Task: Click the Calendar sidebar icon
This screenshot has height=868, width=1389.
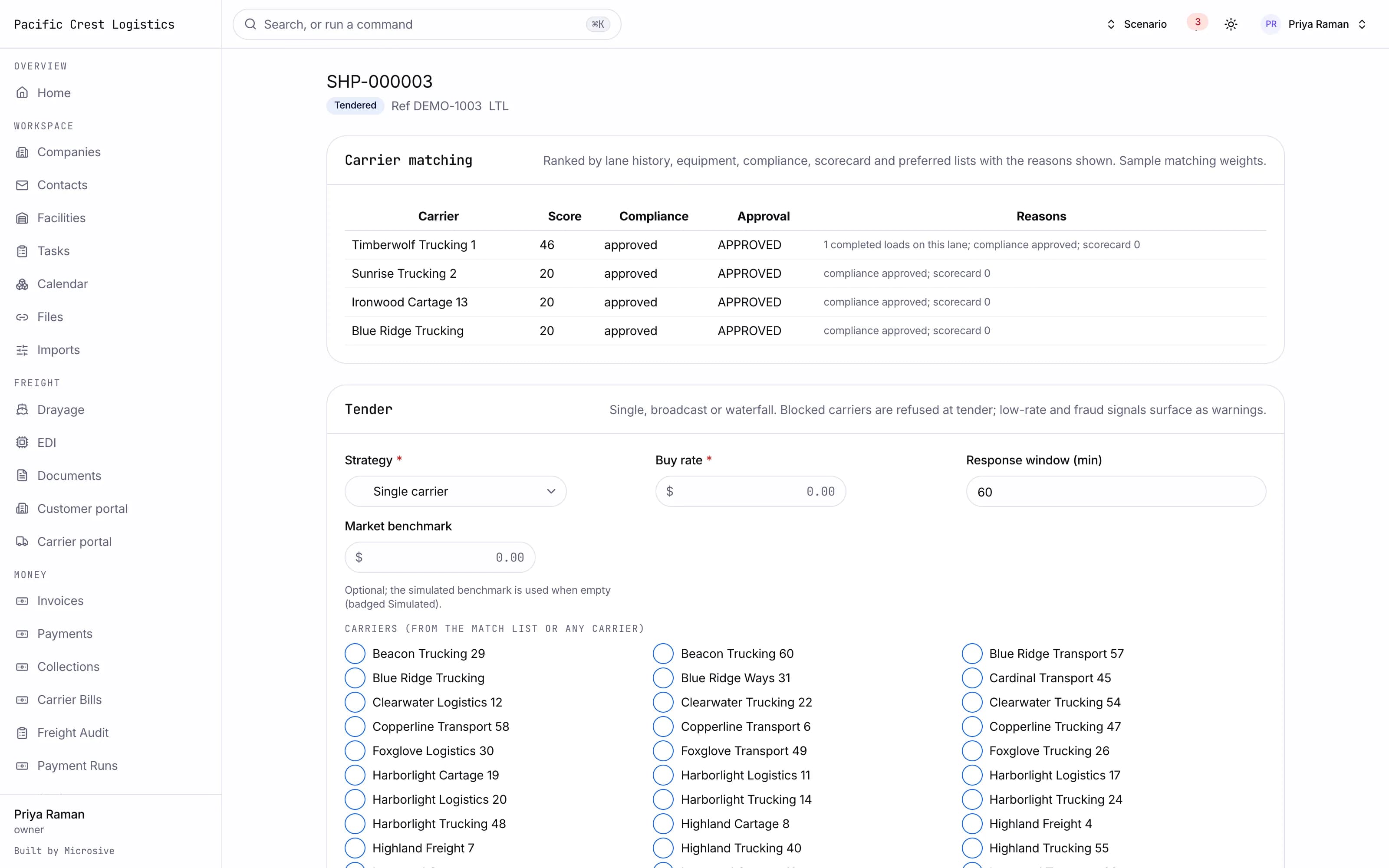Action: pos(22,284)
